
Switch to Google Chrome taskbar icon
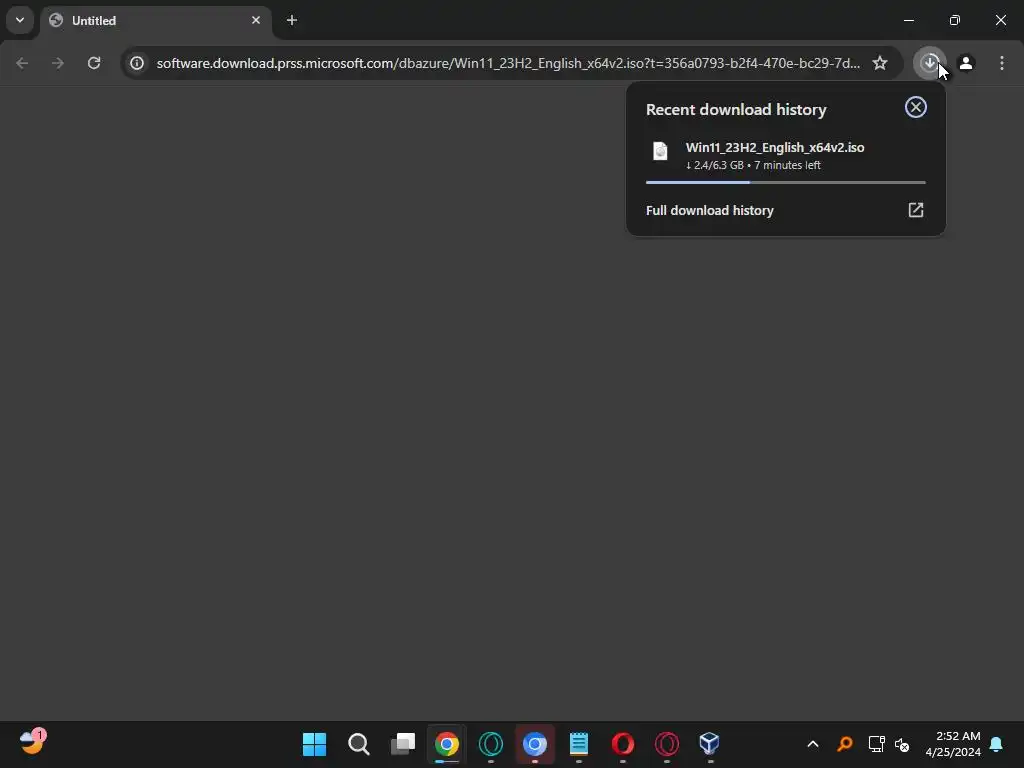(447, 744)
